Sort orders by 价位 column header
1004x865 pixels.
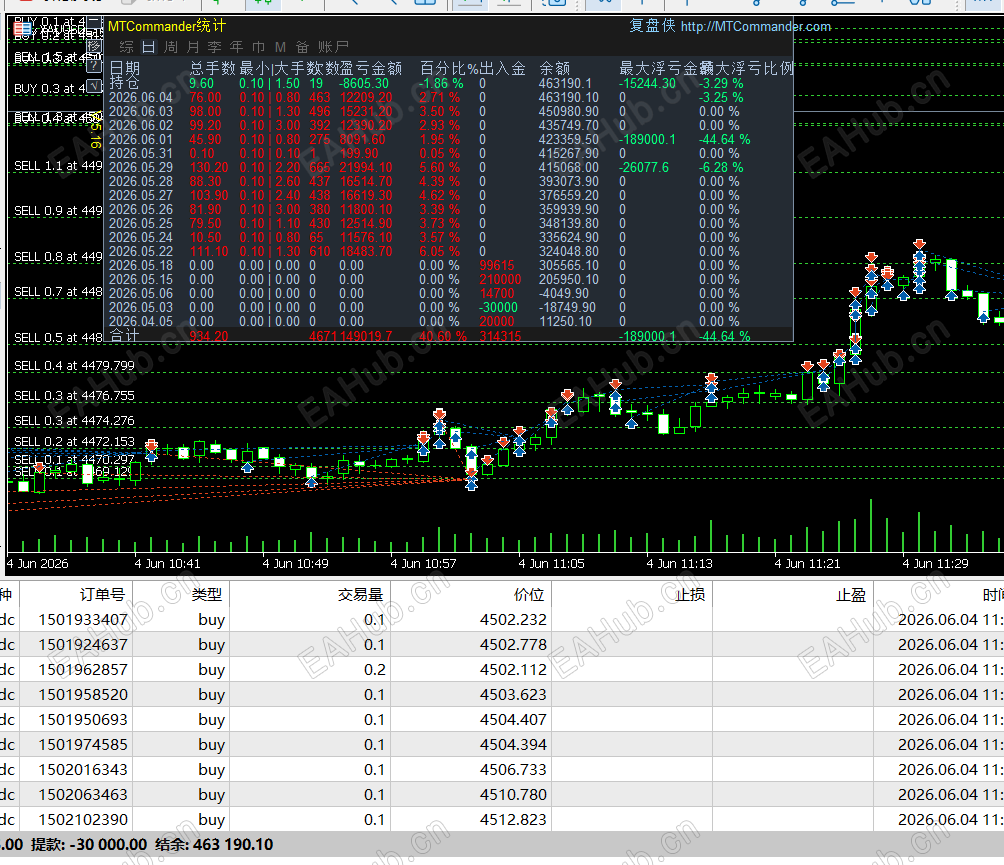(x=529, y=595)
